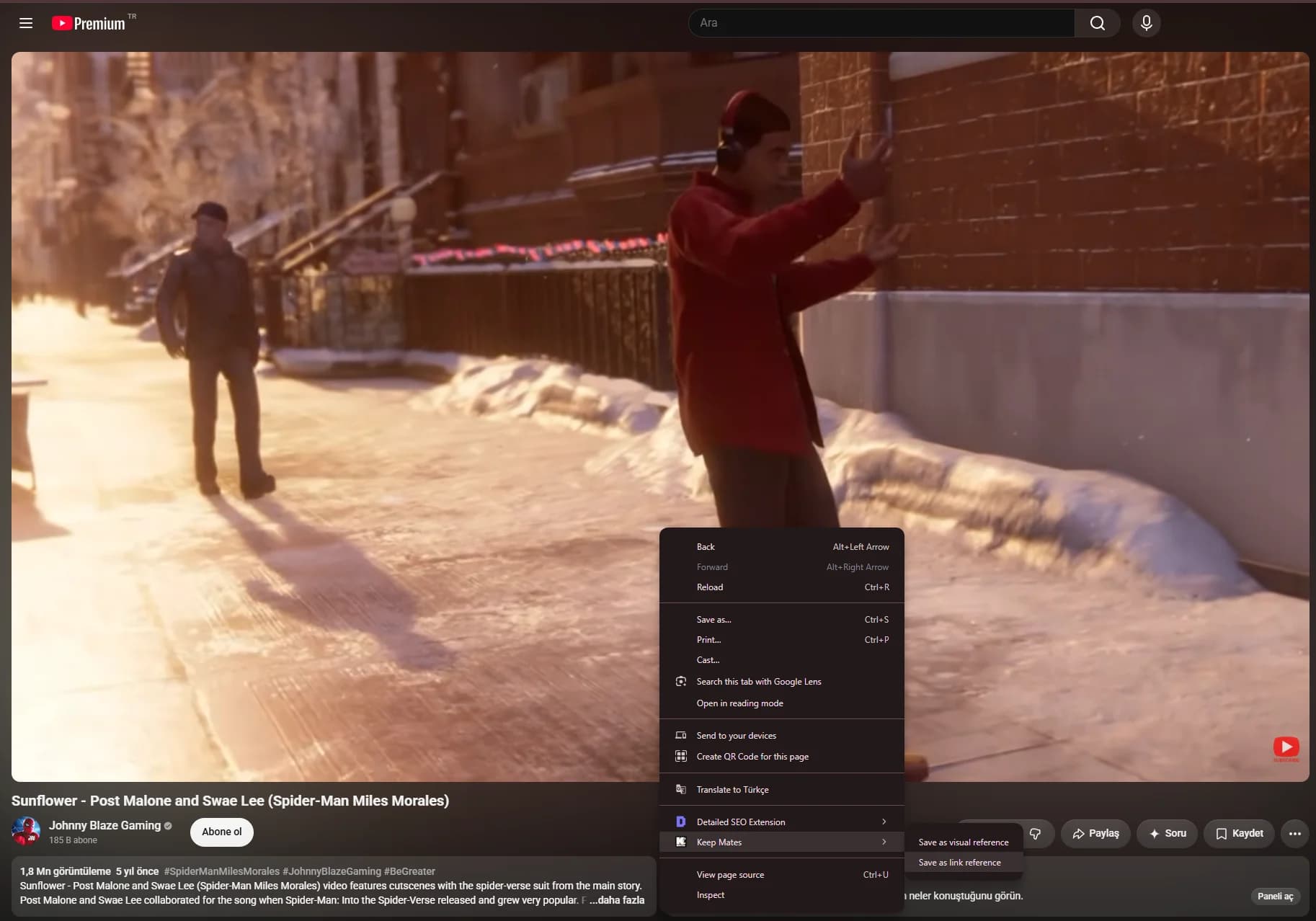
Task: Choose Create QR Code for this page
Action: click(782, 757)
